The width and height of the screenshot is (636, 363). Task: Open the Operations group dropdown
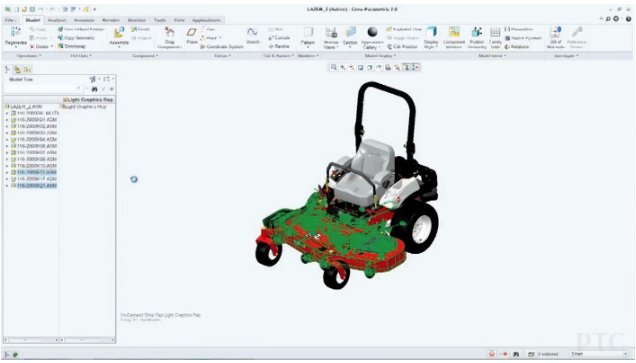coord(28,56)
